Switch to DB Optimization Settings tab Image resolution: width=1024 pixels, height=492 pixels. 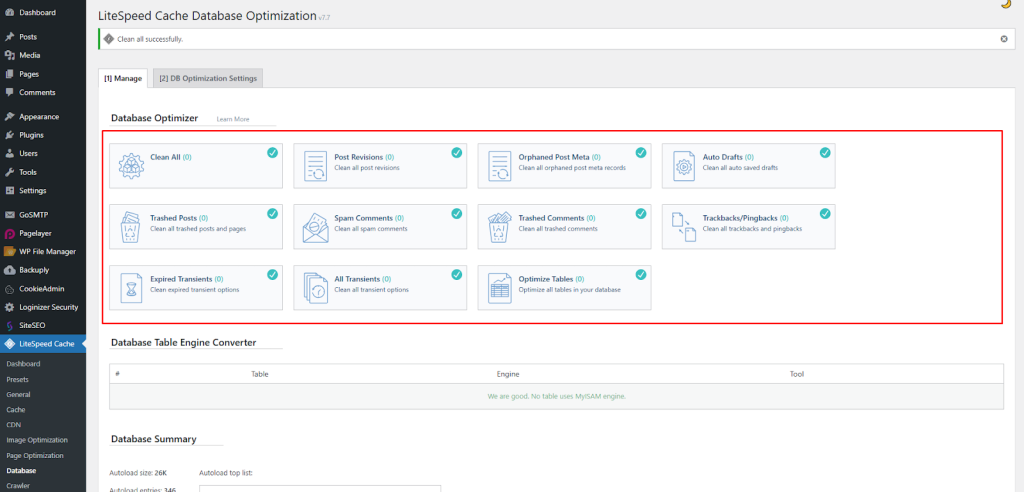tap(208, 78)
